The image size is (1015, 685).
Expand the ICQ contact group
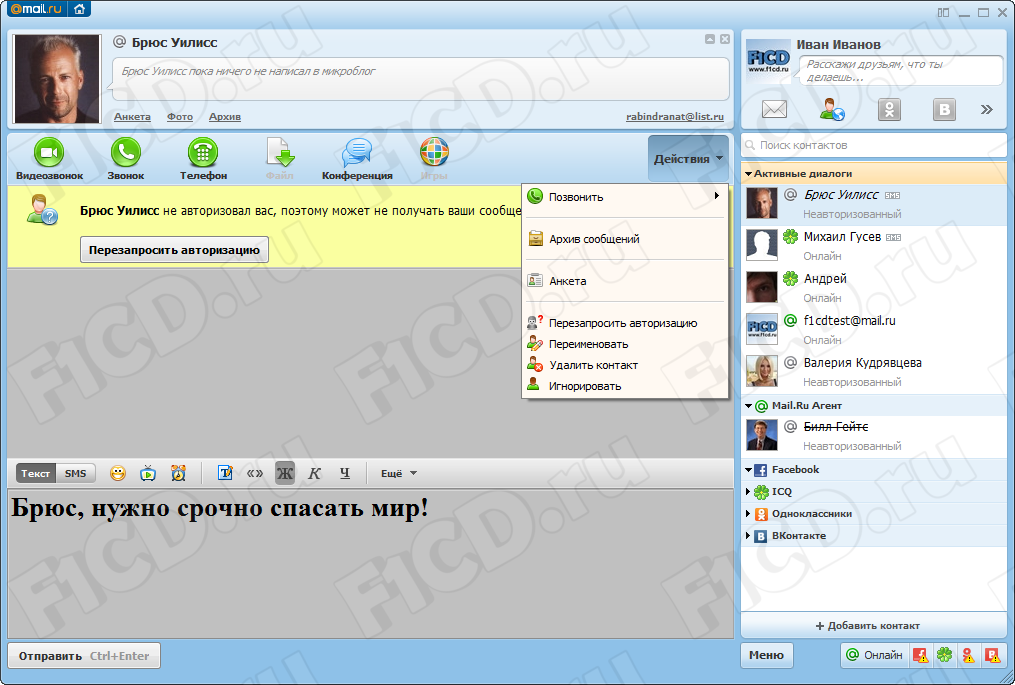[748, 492]
